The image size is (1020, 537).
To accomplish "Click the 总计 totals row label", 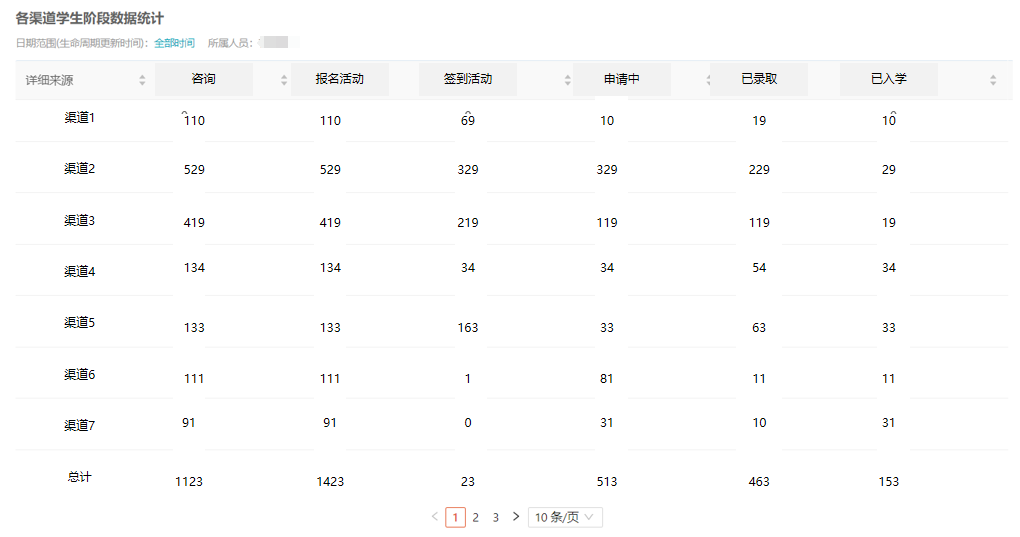I will (x=79, y=477).
